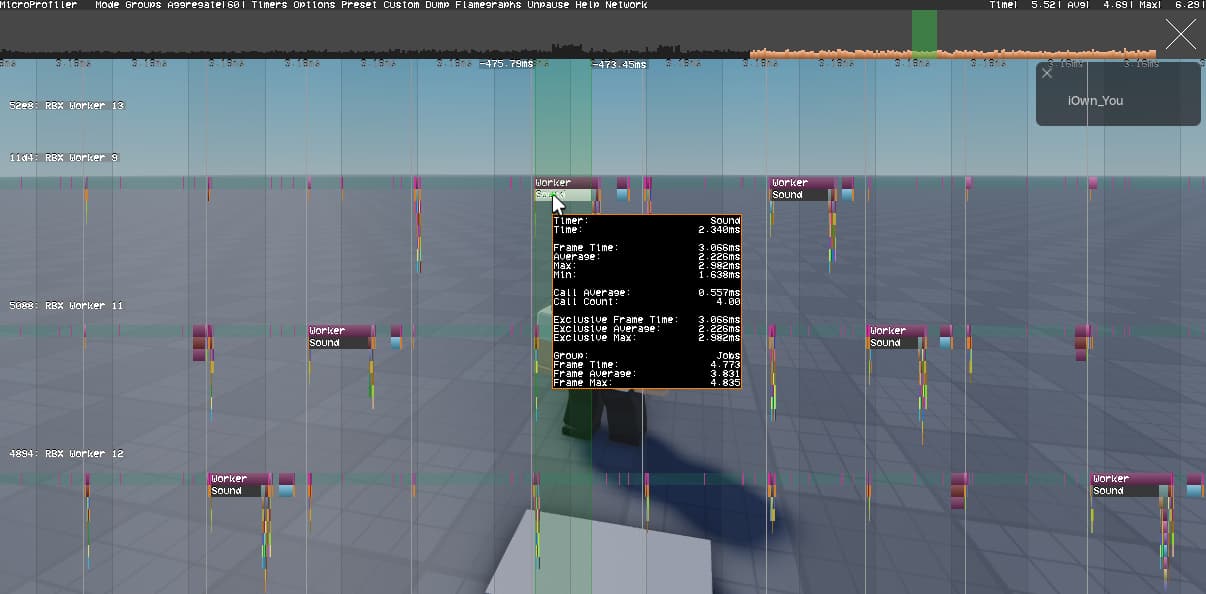Screen dimensions: 1206x594
Task: Click the 'Group: Jobs' tooltip line
Action: pos(646,355)
